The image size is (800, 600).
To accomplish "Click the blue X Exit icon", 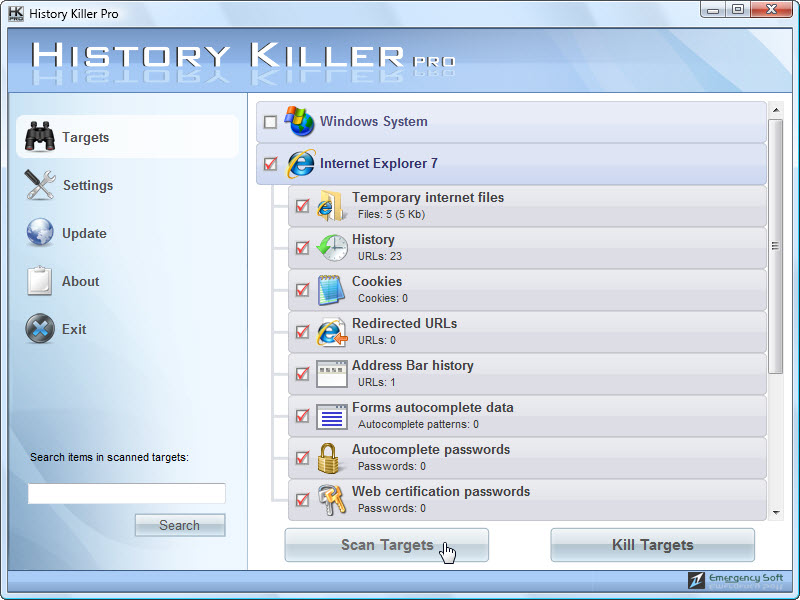I will 40,329.
